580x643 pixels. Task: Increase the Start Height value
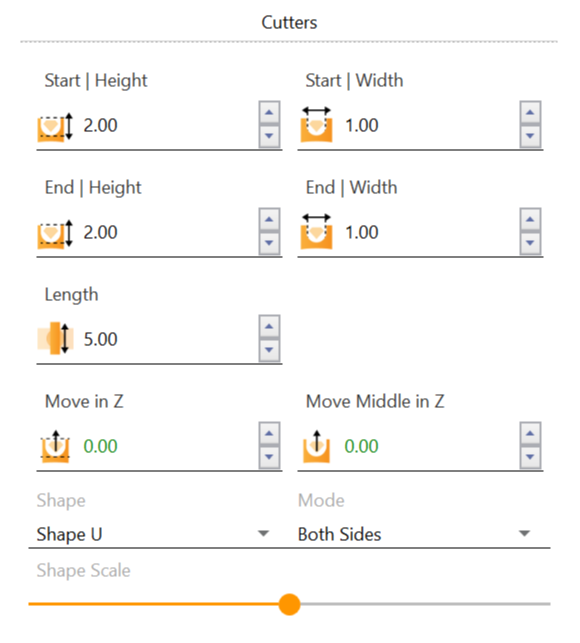(269, 112)
